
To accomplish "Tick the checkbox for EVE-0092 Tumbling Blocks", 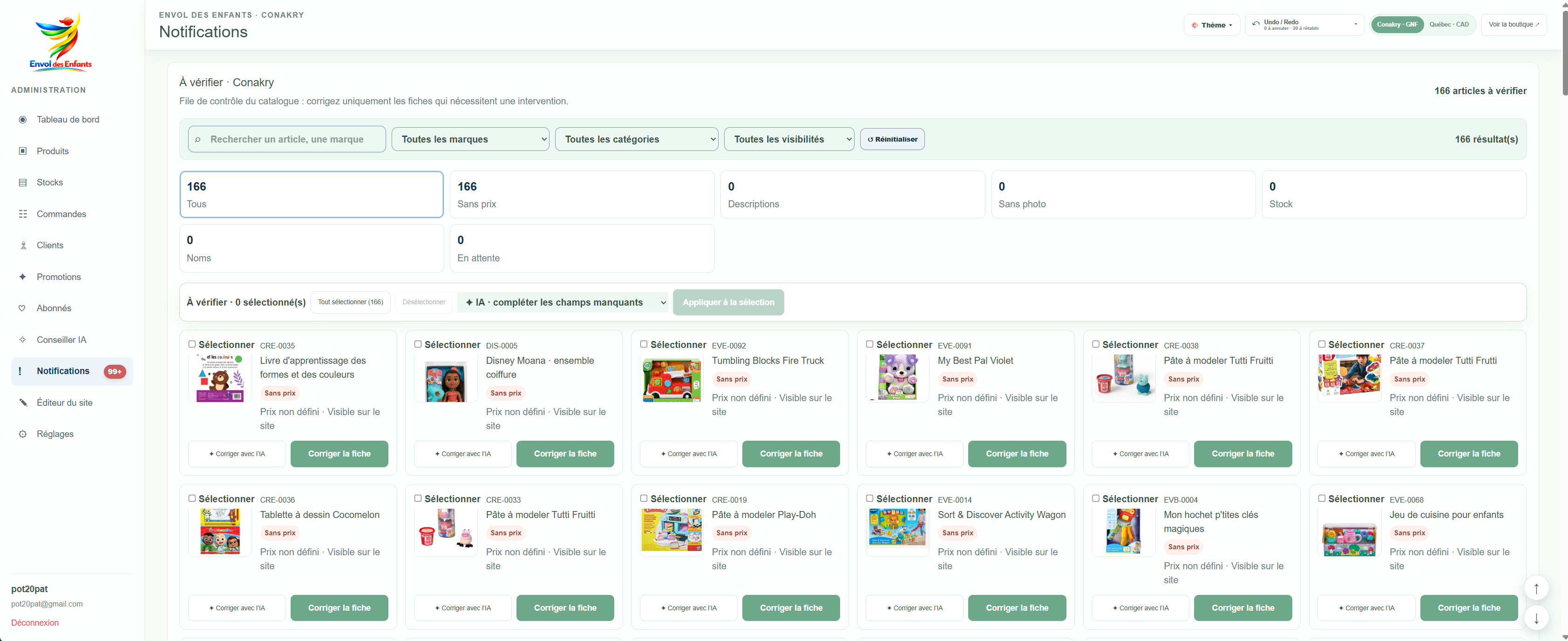I will [x=644, y=344].
